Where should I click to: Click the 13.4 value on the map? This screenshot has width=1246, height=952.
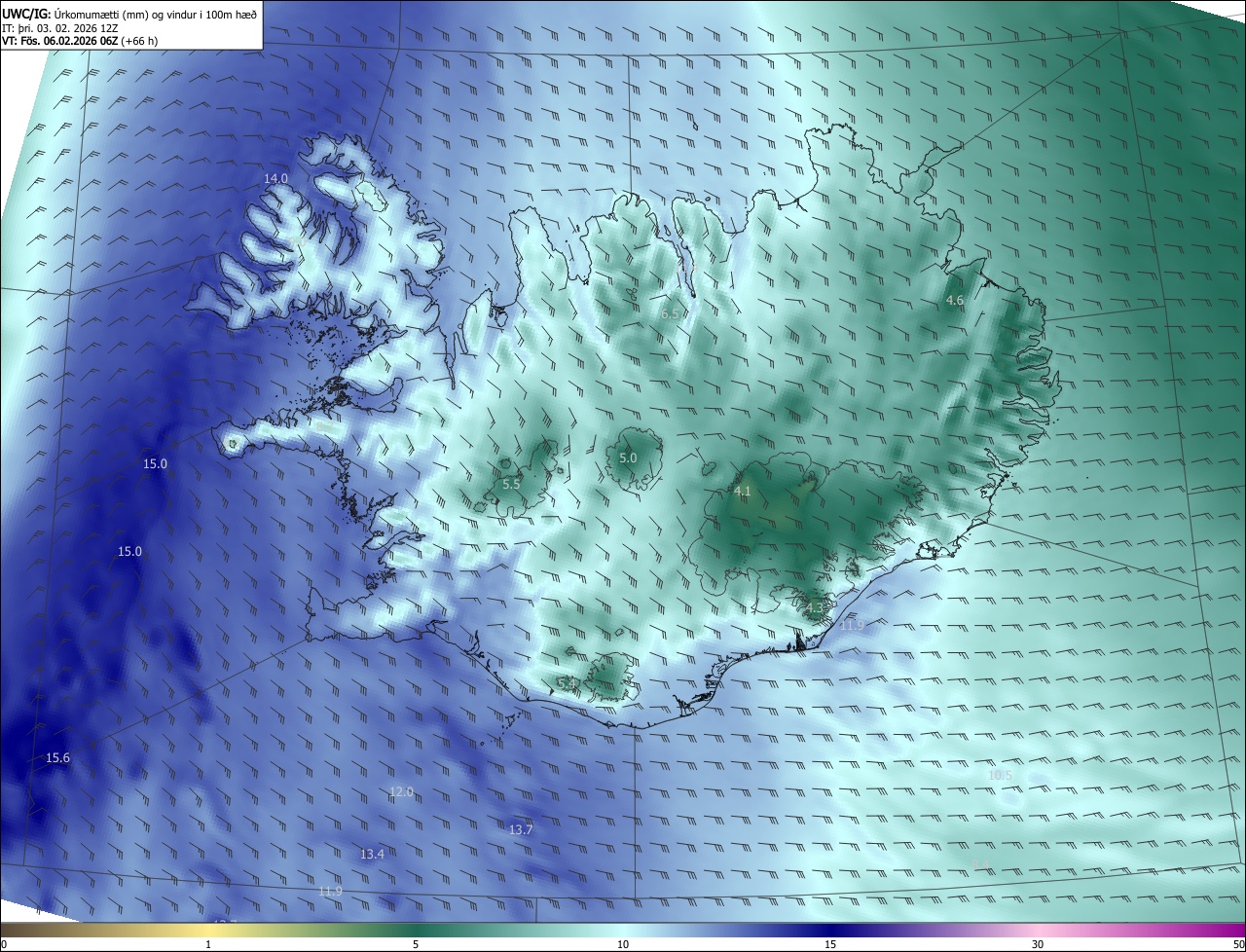click(372, 854)
